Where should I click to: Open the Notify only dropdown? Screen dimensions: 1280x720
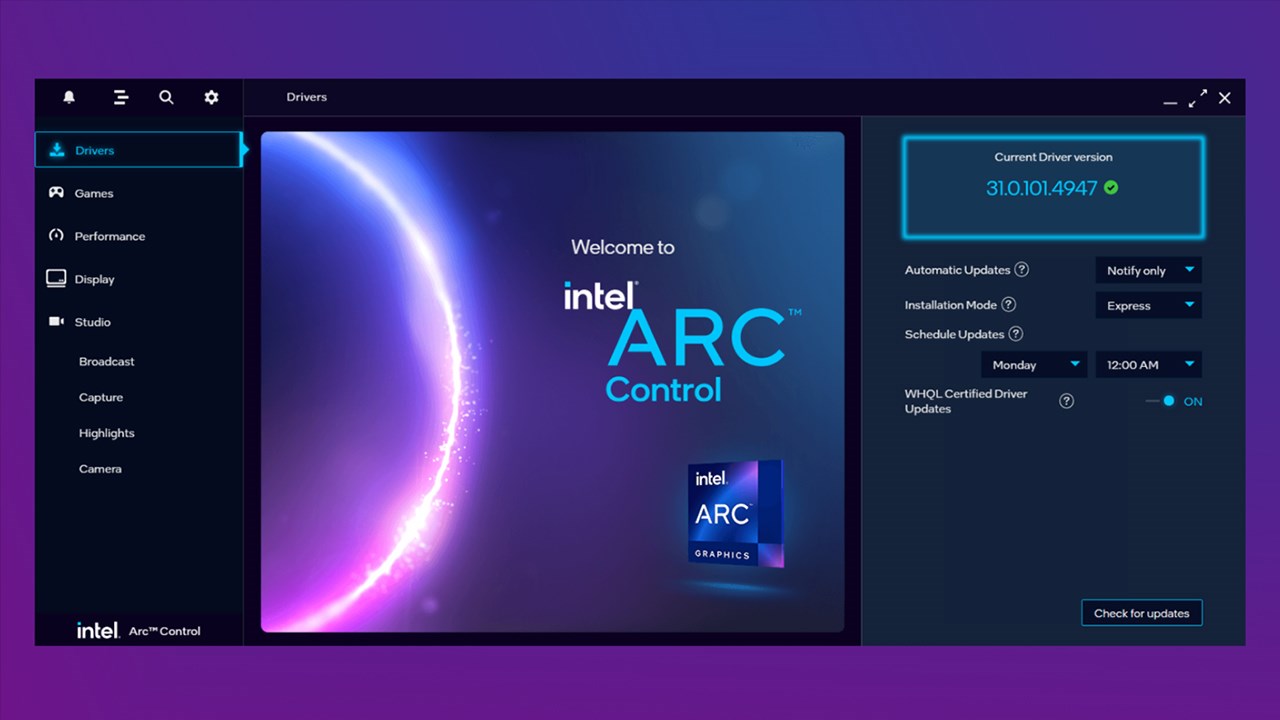pyautogui.click(x=1148, y=270)
